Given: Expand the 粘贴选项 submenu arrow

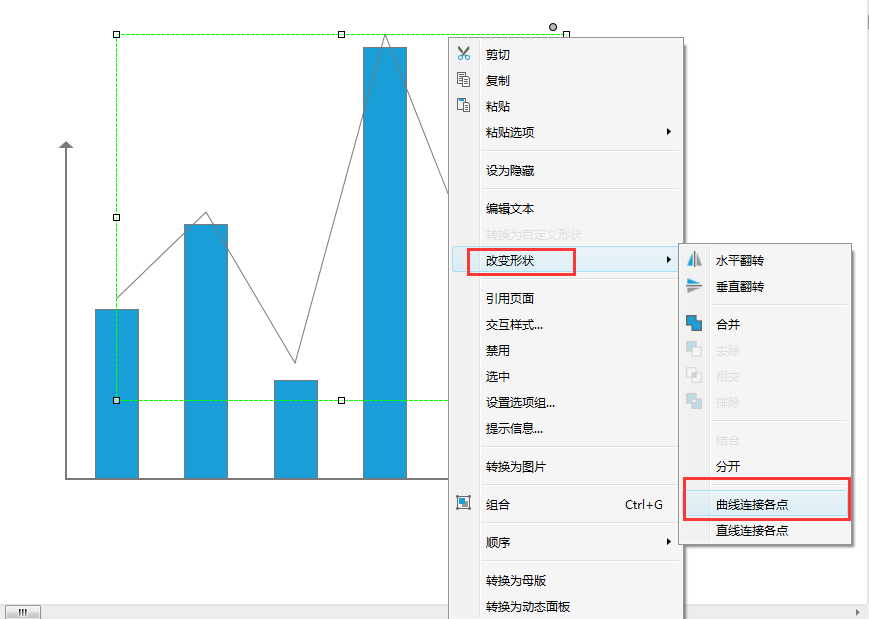Looking at the screenshot, I should tap(669, 132).
